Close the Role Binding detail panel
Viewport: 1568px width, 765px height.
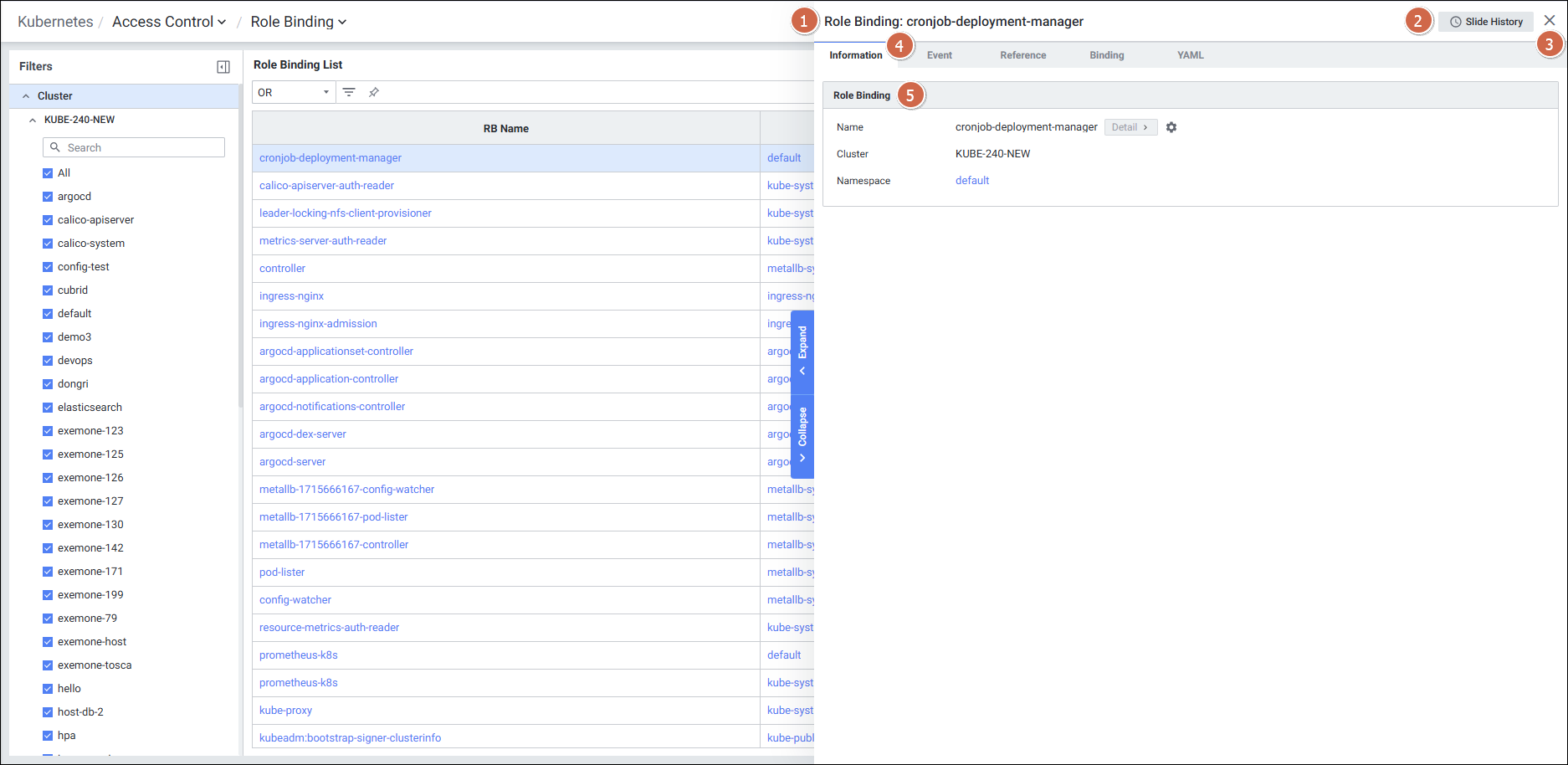(1550, 20)
